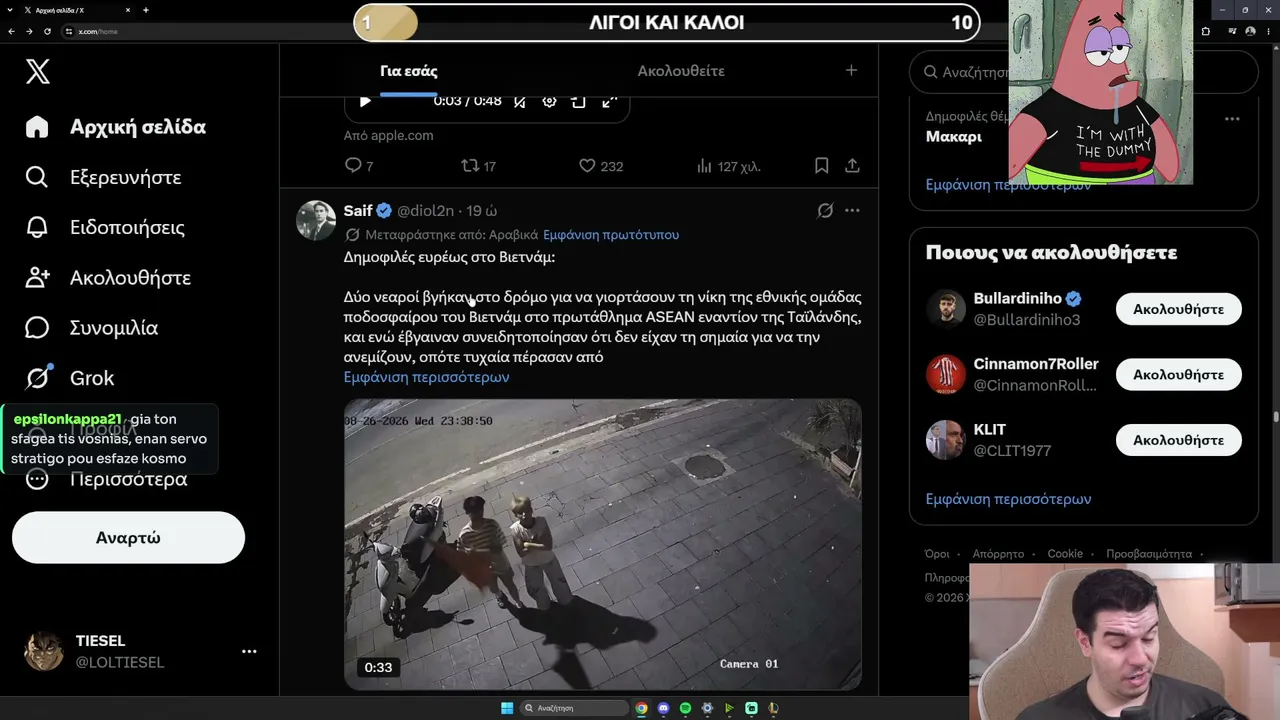Image resolution: width=1280 pixels, height=720 pixels.
Task: Open the Grok icon in sidebar
Action: (x=37, y=378)
